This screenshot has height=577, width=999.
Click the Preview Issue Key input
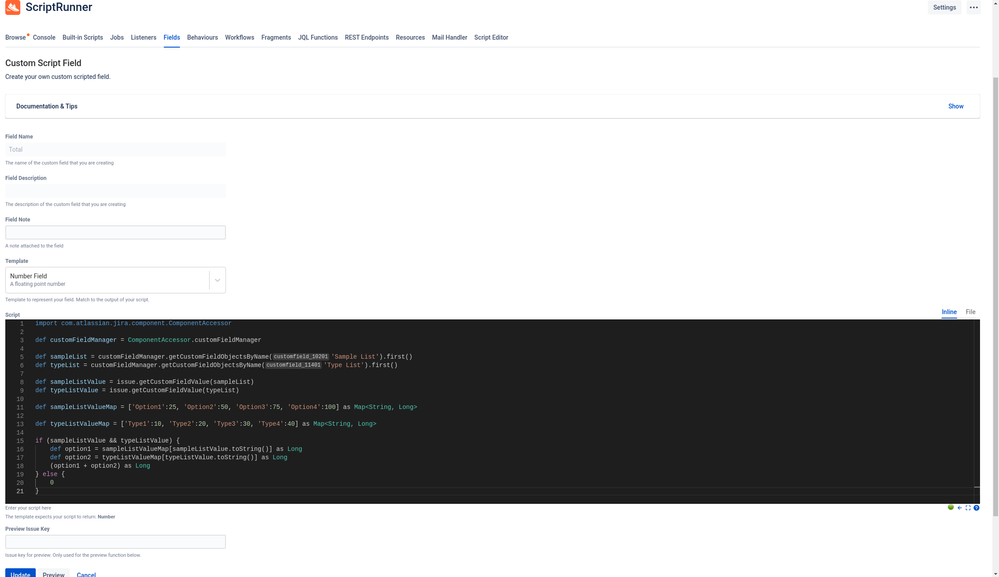[115, 542]
